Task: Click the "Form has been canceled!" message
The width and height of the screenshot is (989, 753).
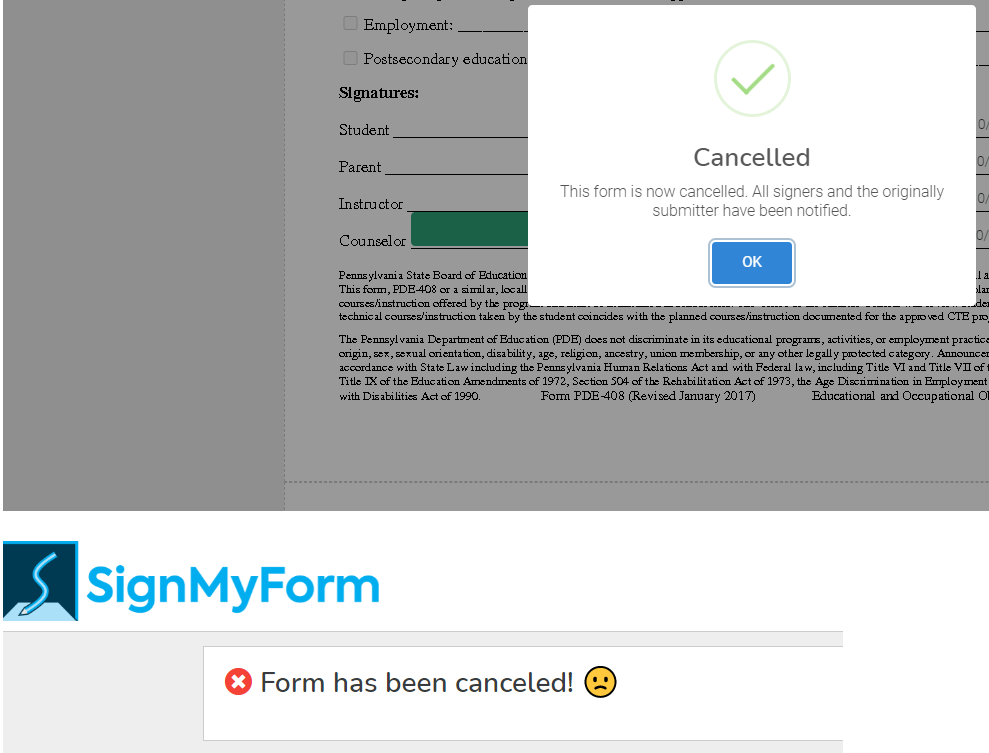Action: coord(417,683)
